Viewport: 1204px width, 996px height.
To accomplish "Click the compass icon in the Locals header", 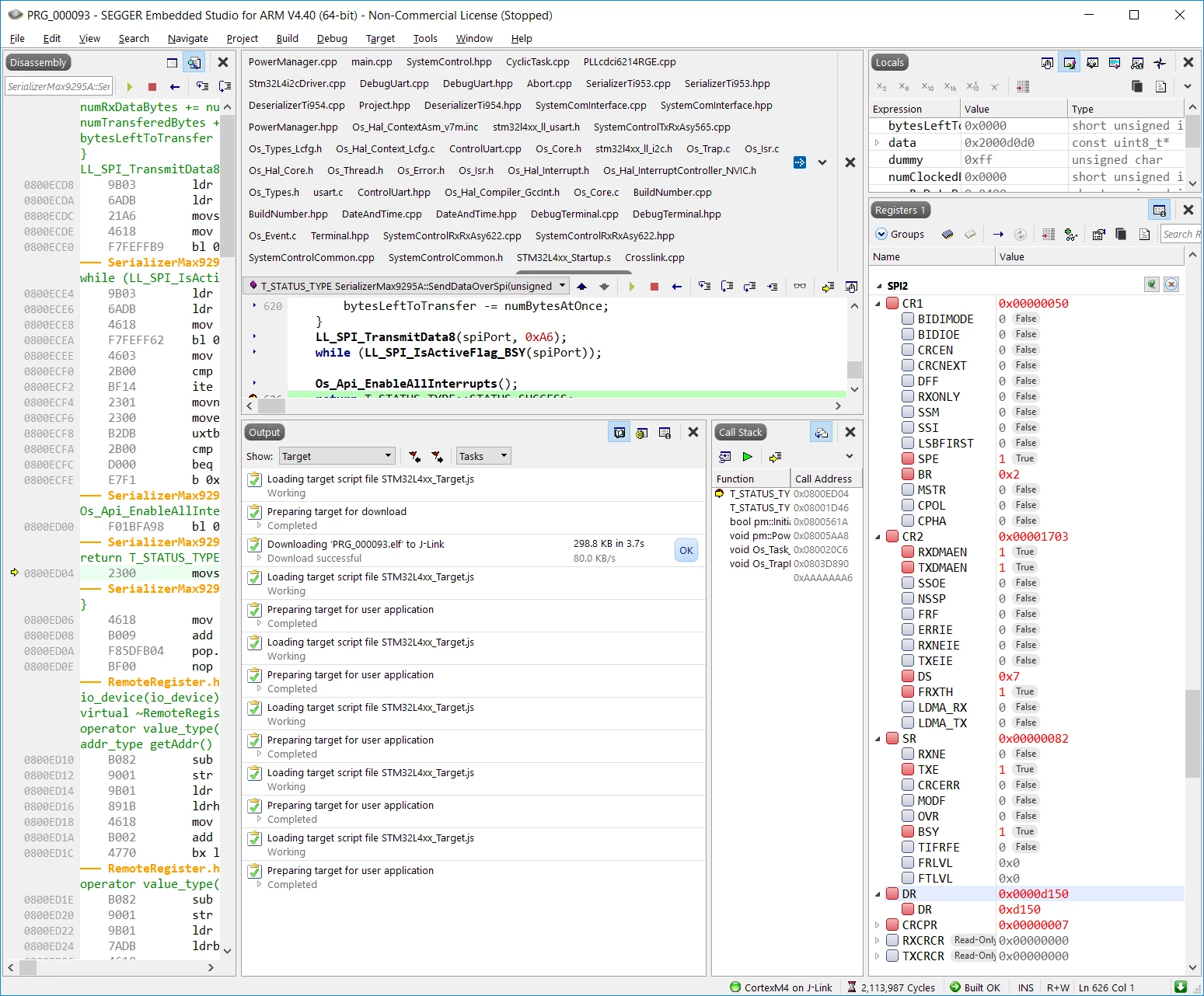I will coord(1160,63).
